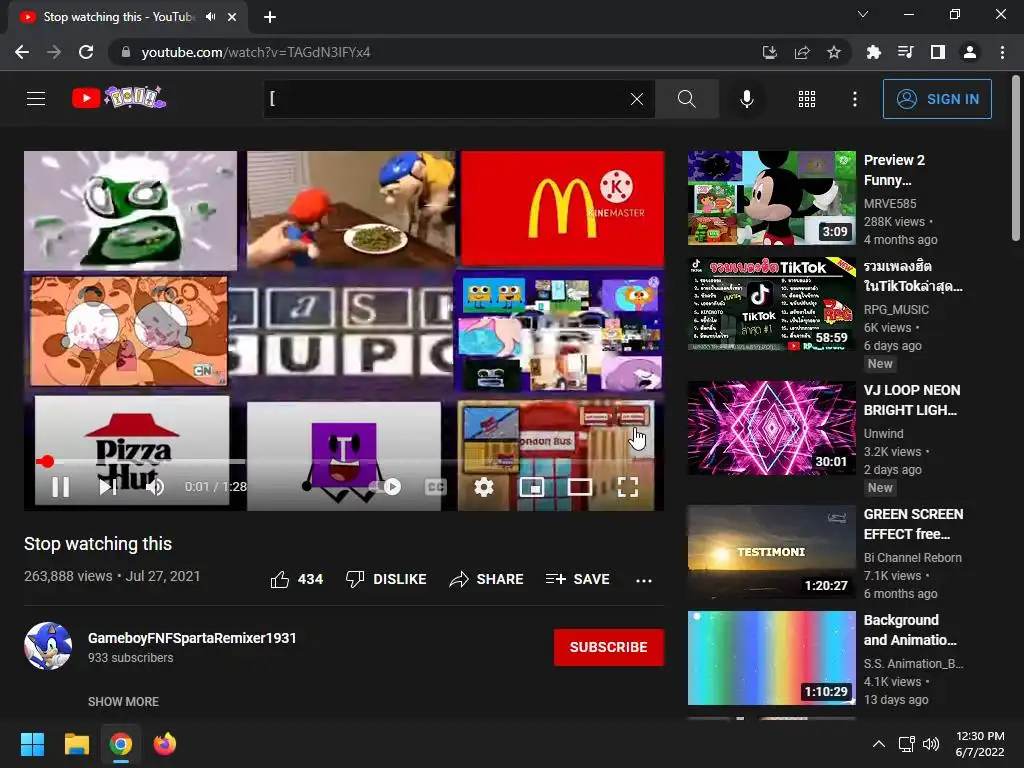1024x768 pixels.
Task: Click the DISLIKE button
Action: (x=386, y=579)
